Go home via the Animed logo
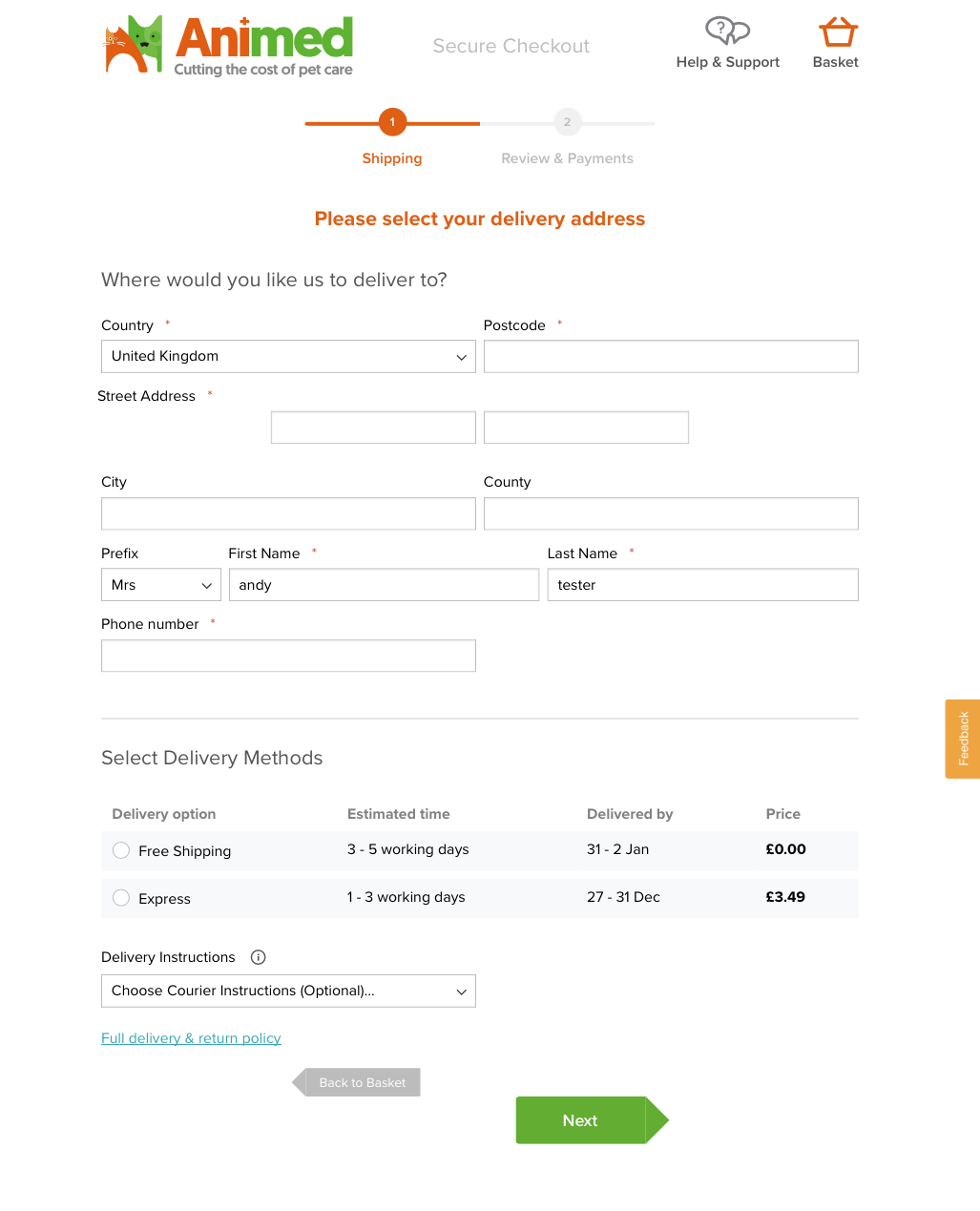 pos(229,46)
